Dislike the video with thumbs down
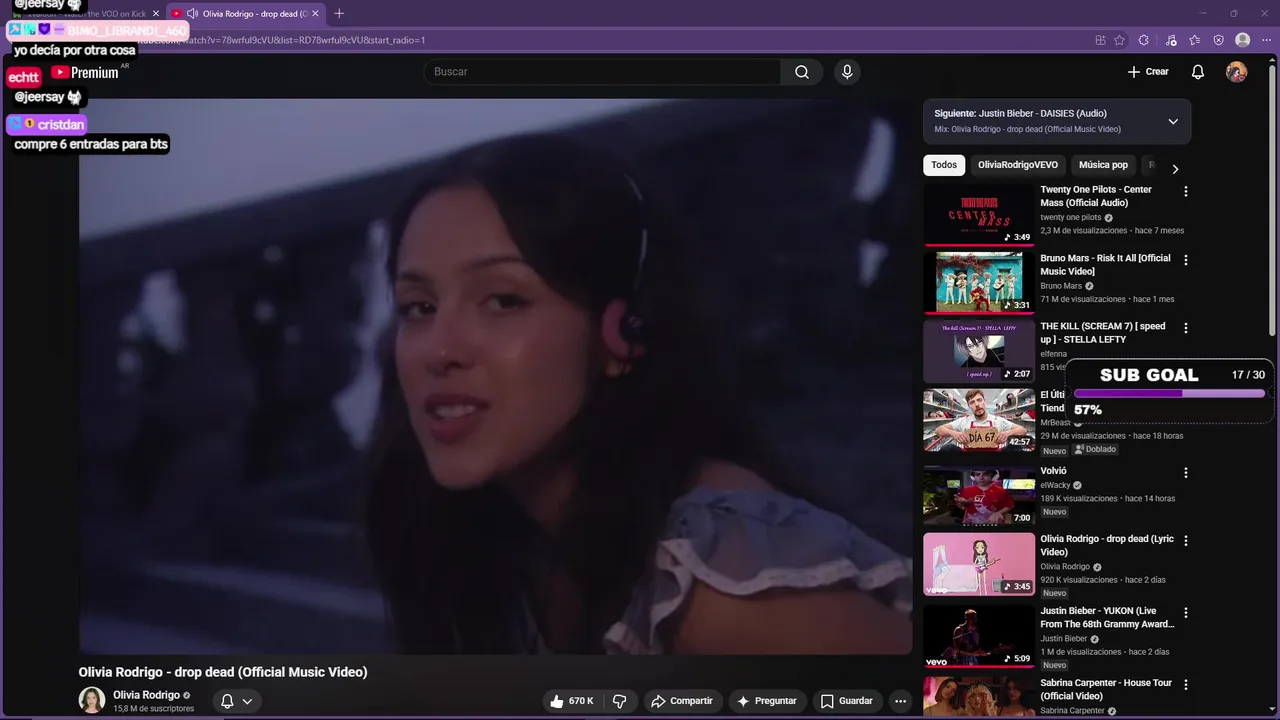Viewport: 1280px width, 720px height. (619, 701)
